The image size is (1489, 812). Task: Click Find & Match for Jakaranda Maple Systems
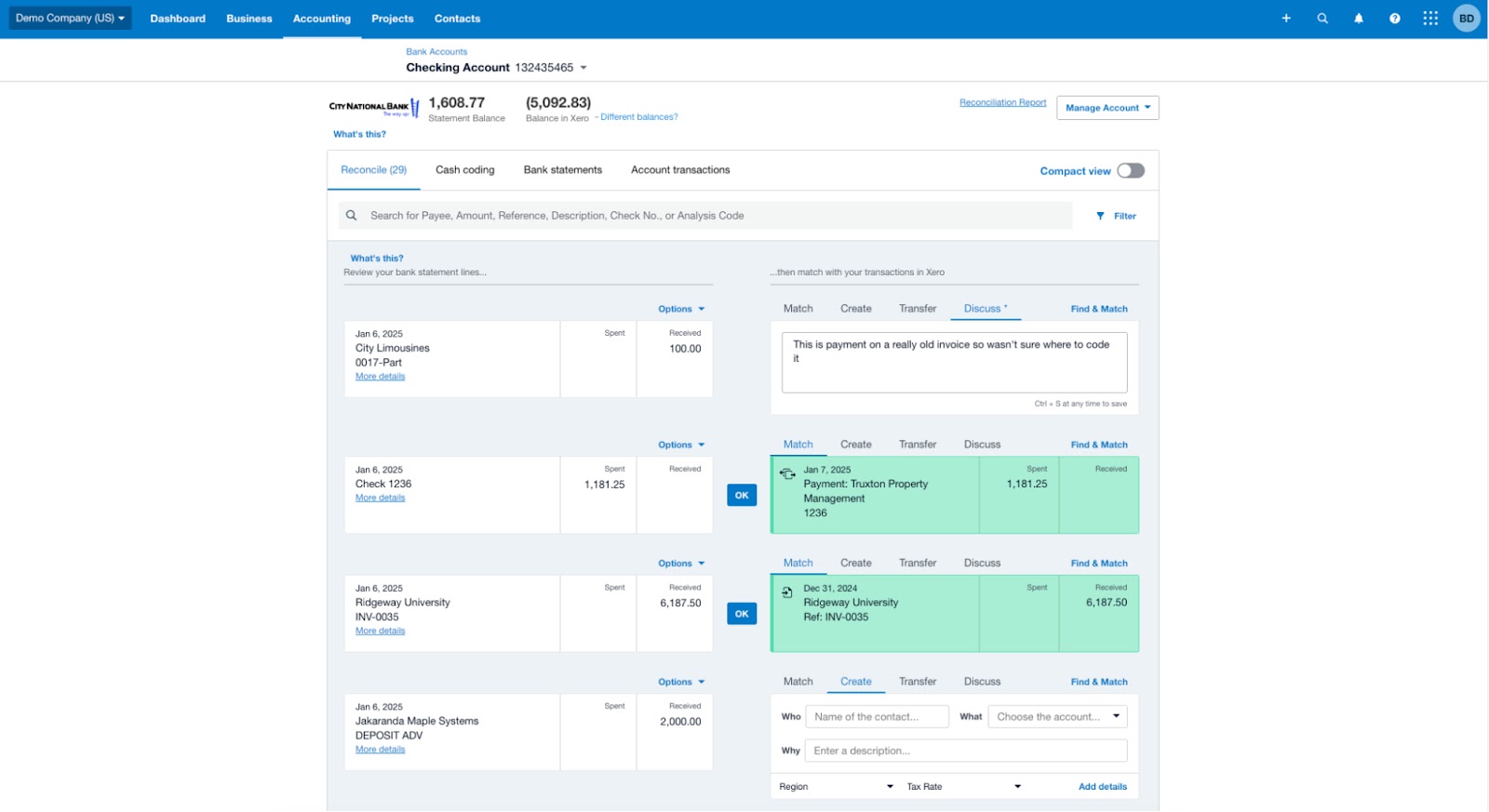pos(1099,682)
